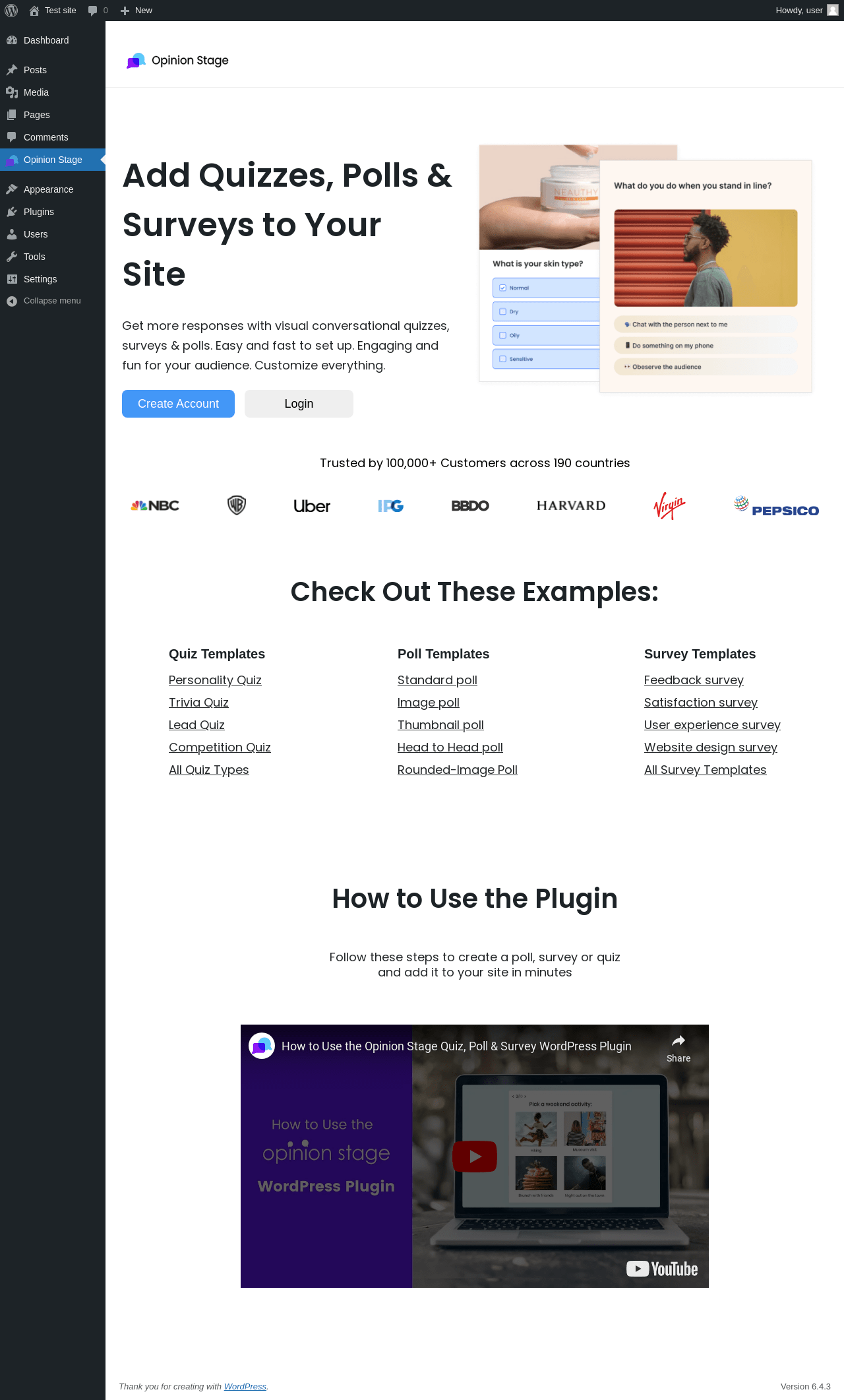Click the NBC logo

click(x=155, y=506)
